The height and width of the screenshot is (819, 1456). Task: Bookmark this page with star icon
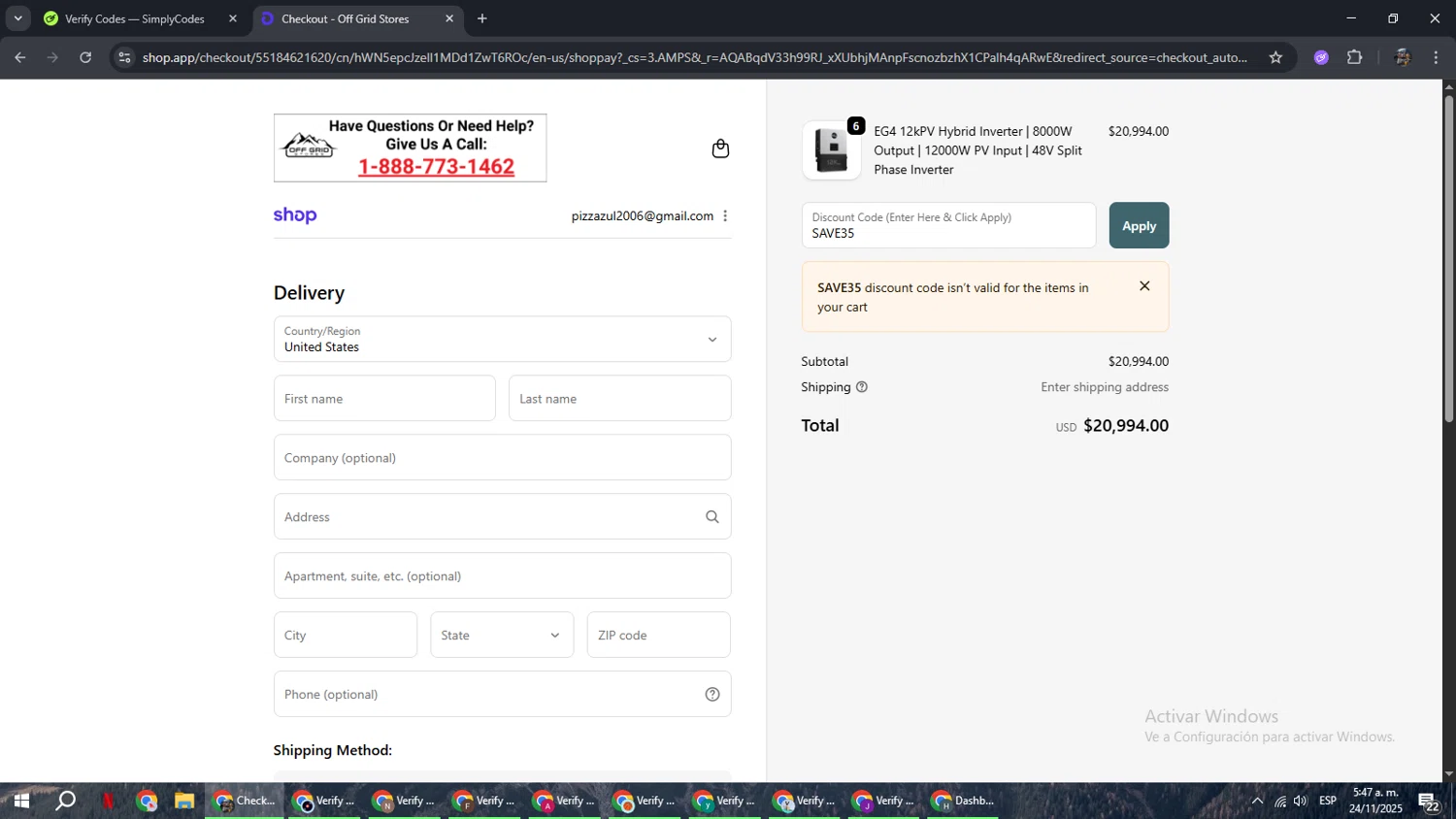coord(1275,57)
